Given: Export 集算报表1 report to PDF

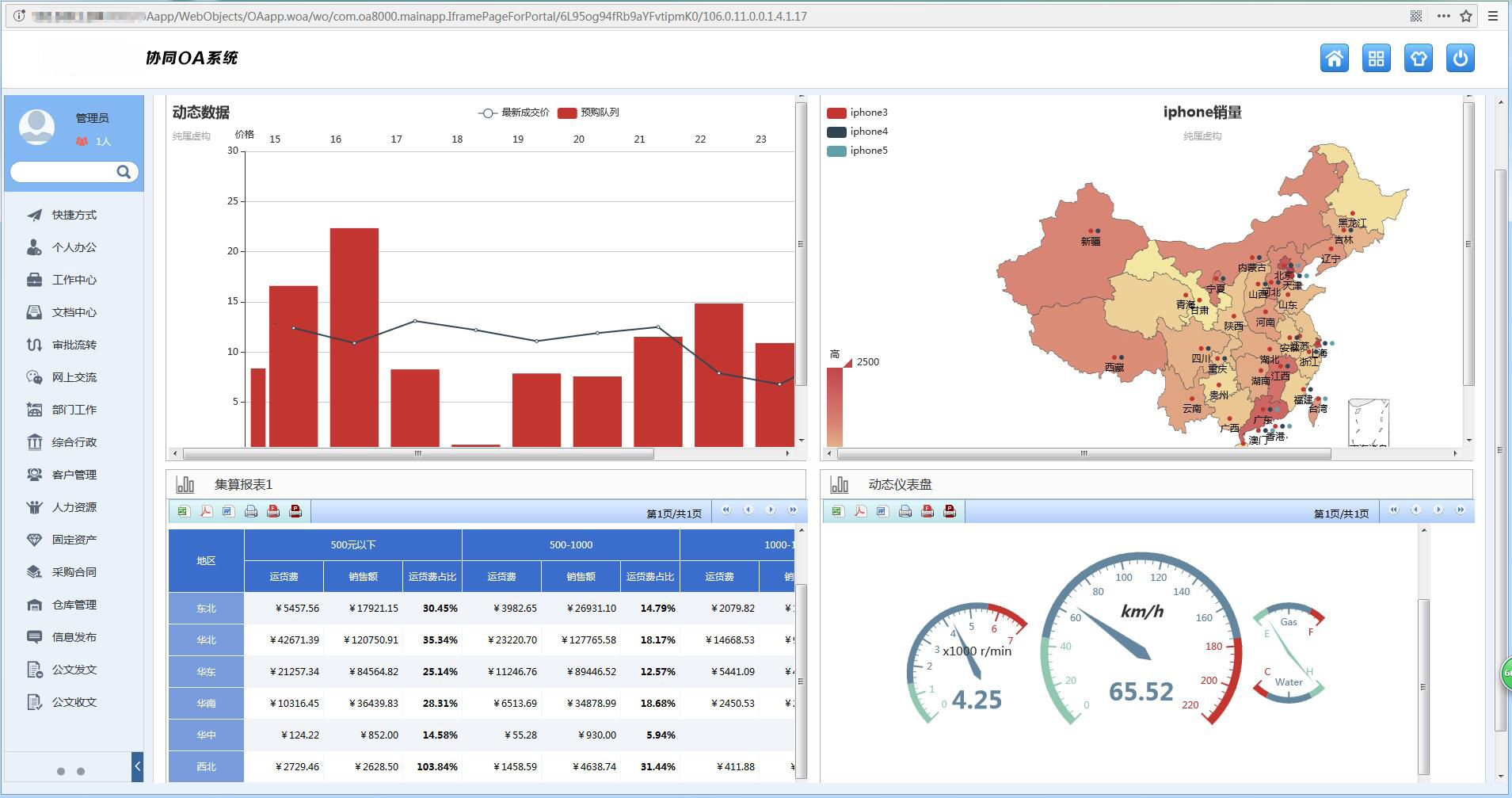Looking at the screenshot, I should (x=206, y=511).
